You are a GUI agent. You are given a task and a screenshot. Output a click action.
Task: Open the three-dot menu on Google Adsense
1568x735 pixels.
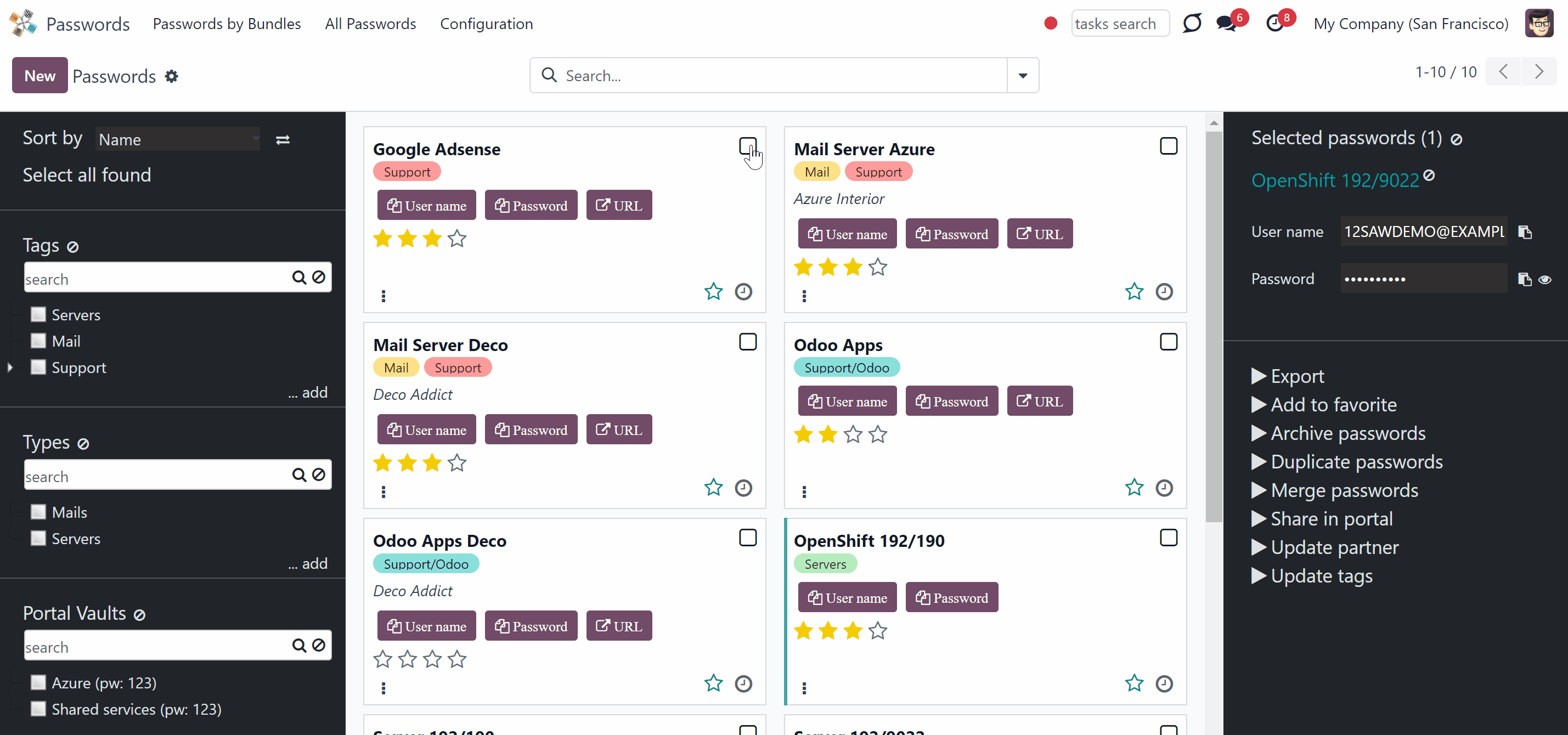383,296
